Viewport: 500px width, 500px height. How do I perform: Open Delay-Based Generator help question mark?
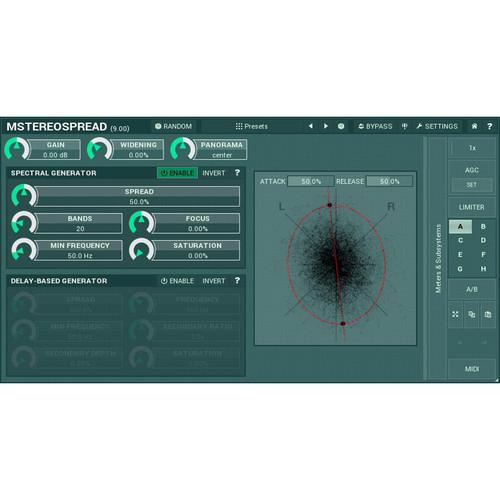click(237, 281)
